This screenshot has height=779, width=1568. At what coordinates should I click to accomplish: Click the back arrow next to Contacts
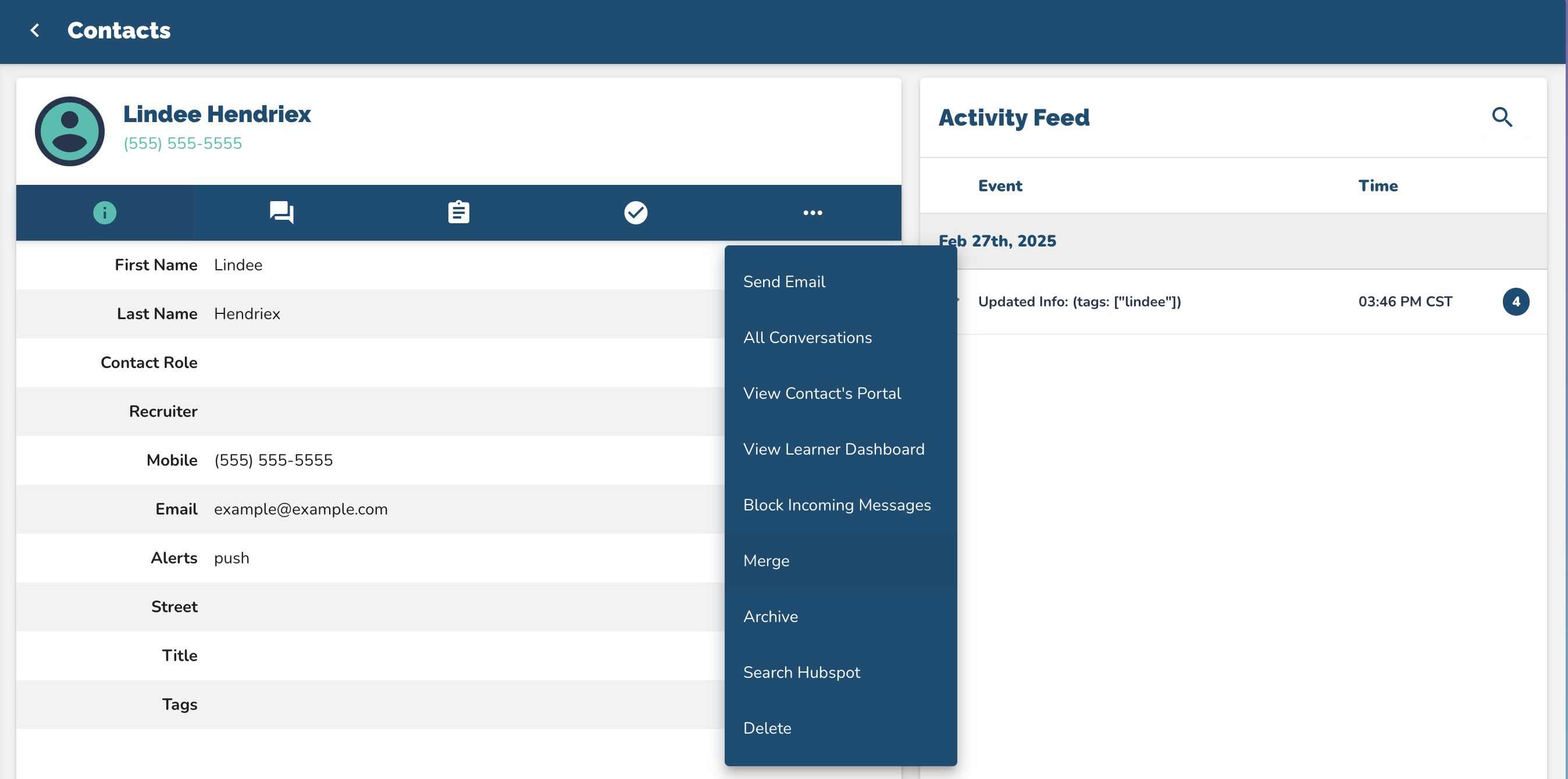point(35,30)
